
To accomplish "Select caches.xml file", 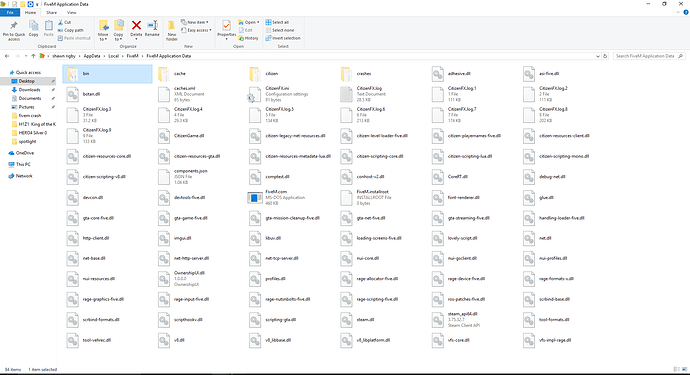I will tap(199, 94).
